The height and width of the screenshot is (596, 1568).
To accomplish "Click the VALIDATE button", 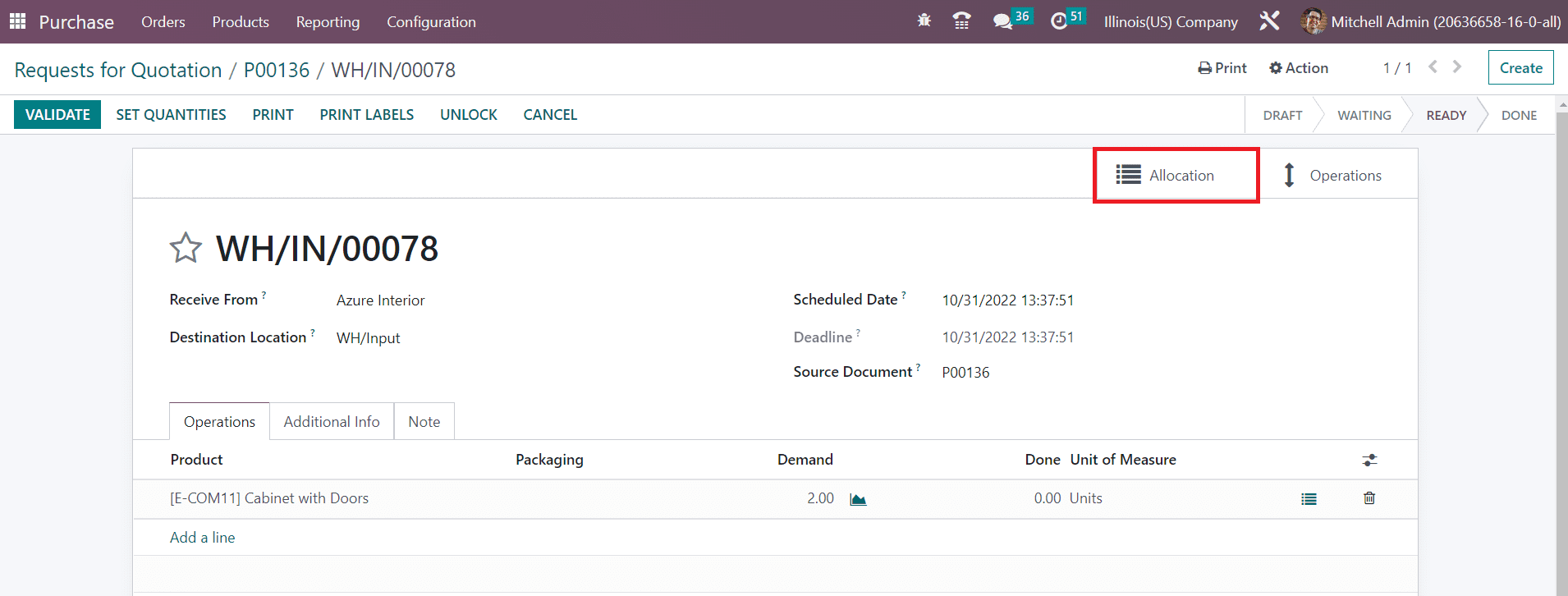I will (57, 115).
